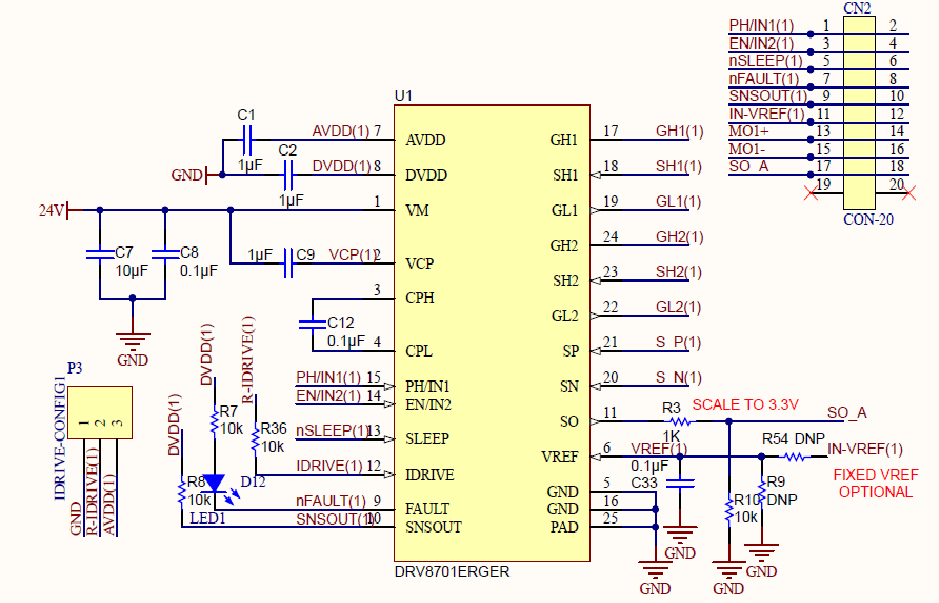The image size is (939, 603).
Task: Click the no-connect X on CN2 pin 19
Action: [x=811, y=193]
